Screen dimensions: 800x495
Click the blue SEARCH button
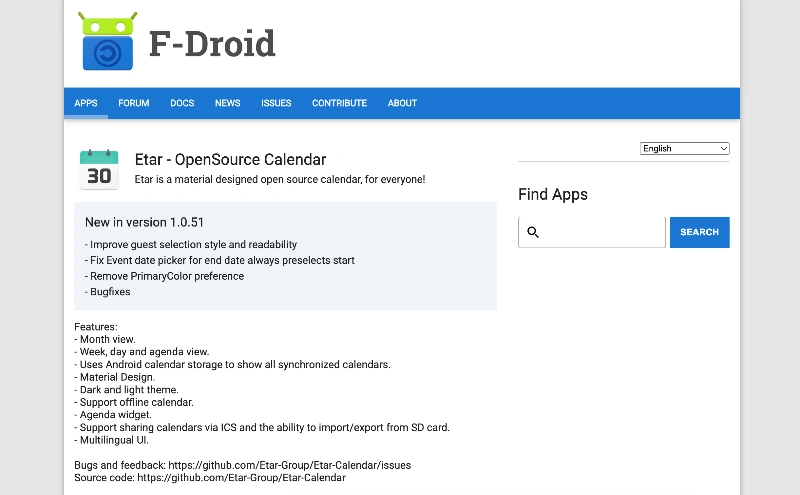699,232
